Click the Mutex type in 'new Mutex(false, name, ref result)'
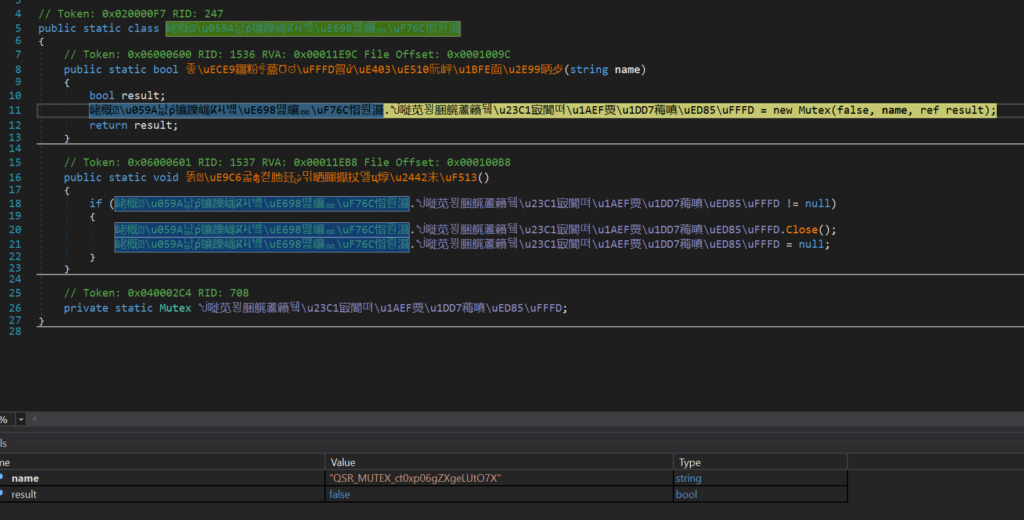Viewport: 1024px width, 520px height. (814, 110)
